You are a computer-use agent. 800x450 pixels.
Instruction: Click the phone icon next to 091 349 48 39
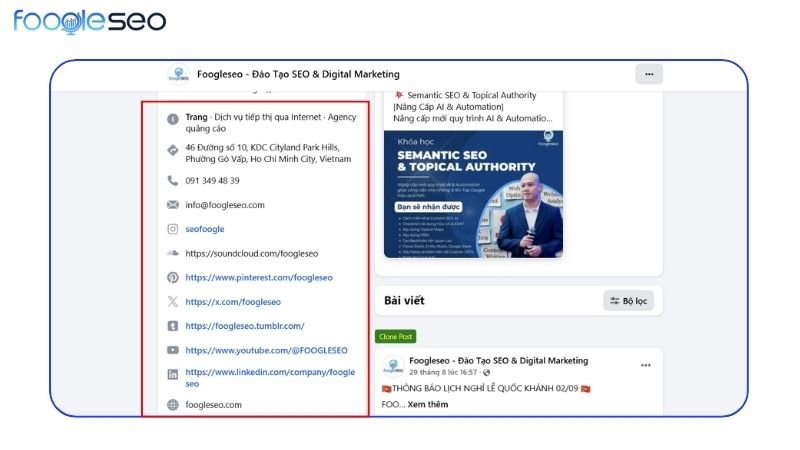point(173,181)
